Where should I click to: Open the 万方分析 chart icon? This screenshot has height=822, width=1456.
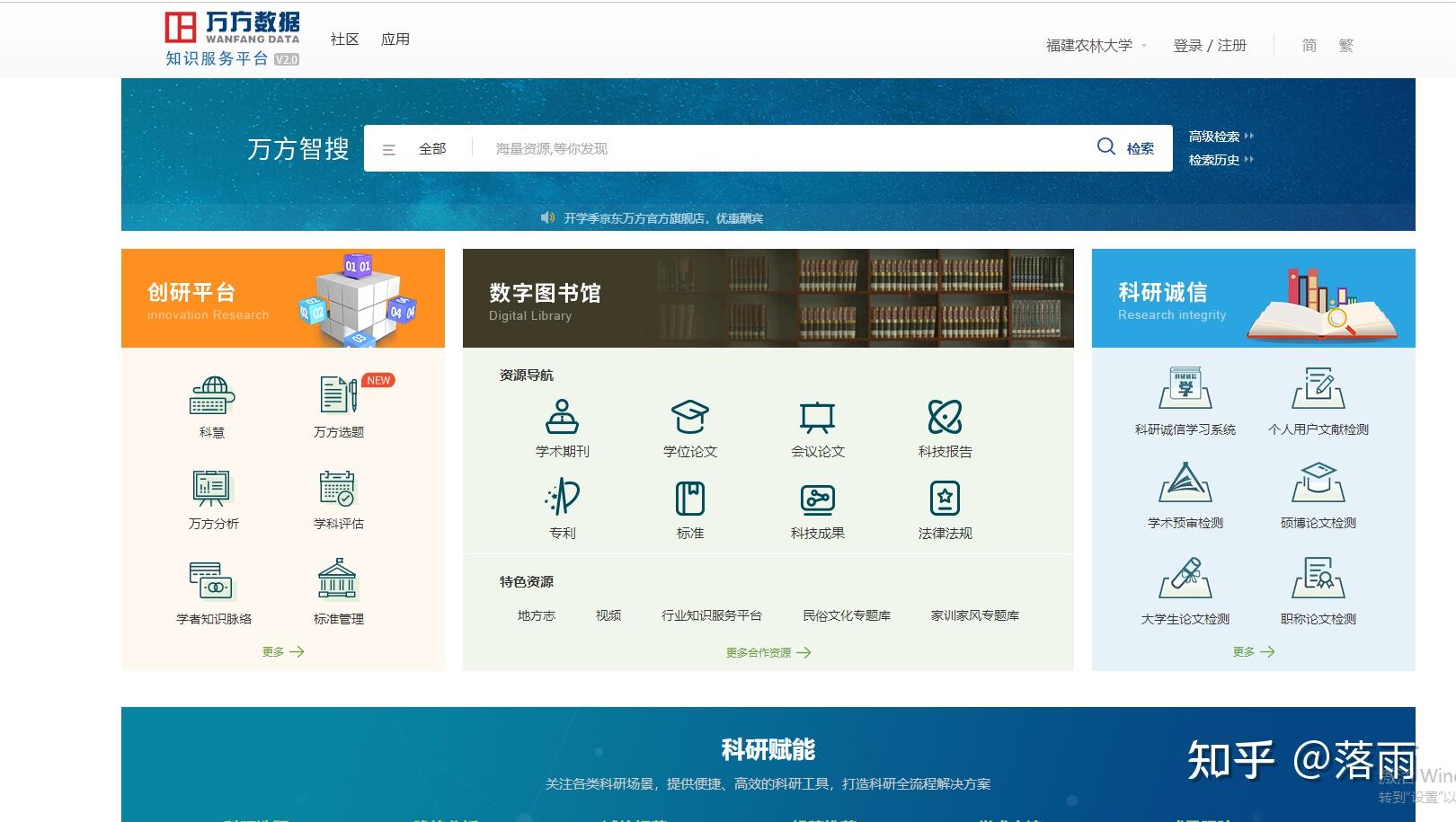[x=212, y=488]
